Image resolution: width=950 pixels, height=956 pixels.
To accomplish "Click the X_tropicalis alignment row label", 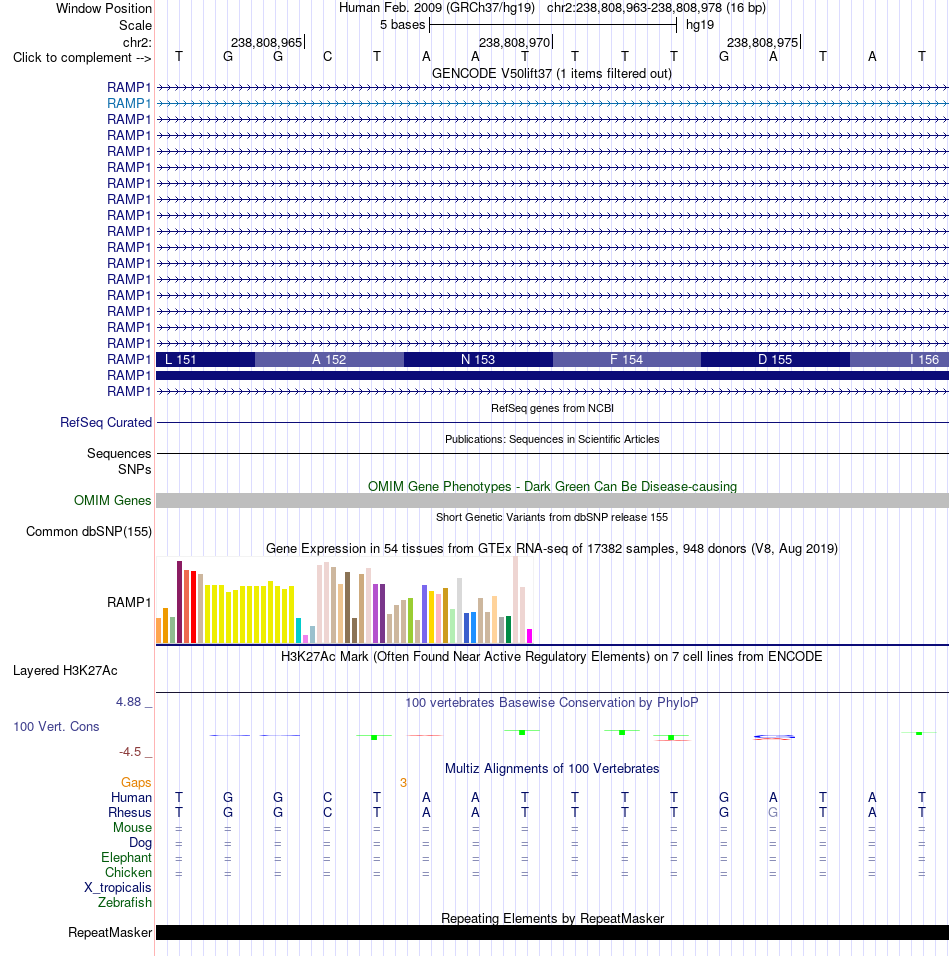I will [118, 888].
